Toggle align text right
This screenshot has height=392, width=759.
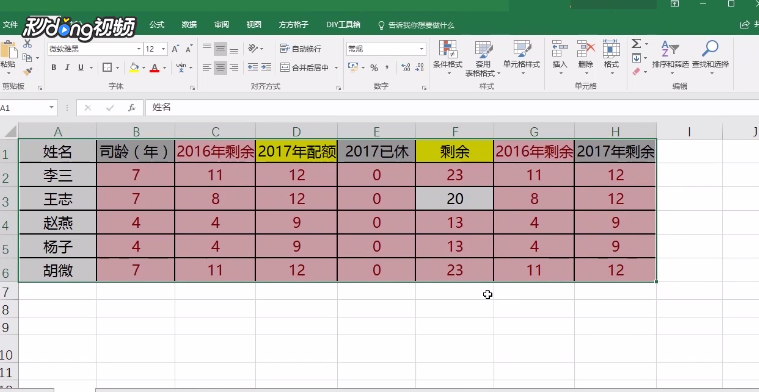click(x=234, y=68)
